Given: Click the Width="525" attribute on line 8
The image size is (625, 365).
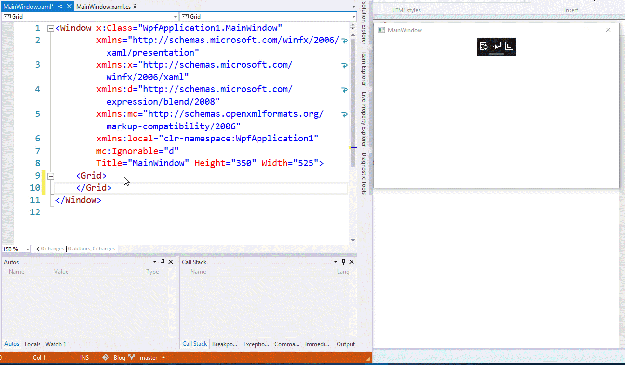Looking at the screenshot, I should [290, 163].
